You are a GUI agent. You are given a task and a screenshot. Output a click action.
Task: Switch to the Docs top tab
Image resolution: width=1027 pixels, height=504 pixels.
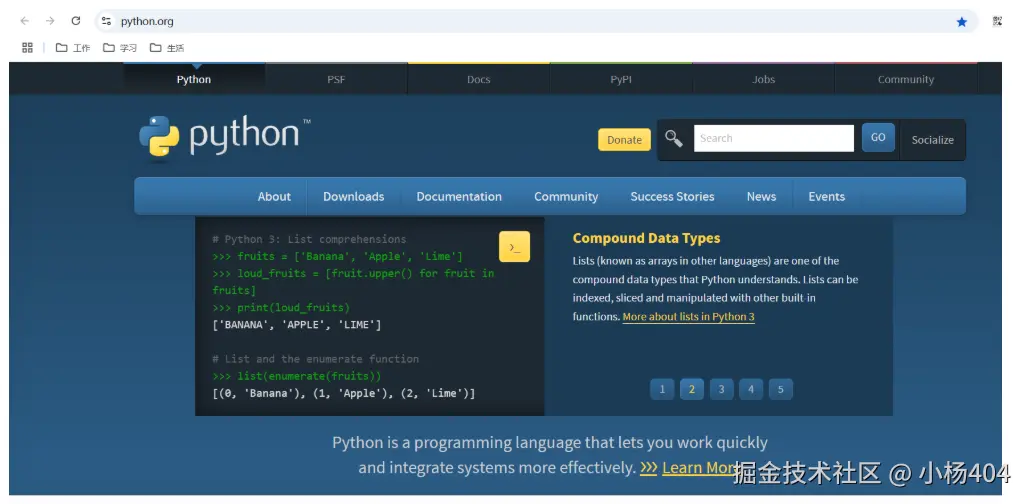tap(478, 79)
